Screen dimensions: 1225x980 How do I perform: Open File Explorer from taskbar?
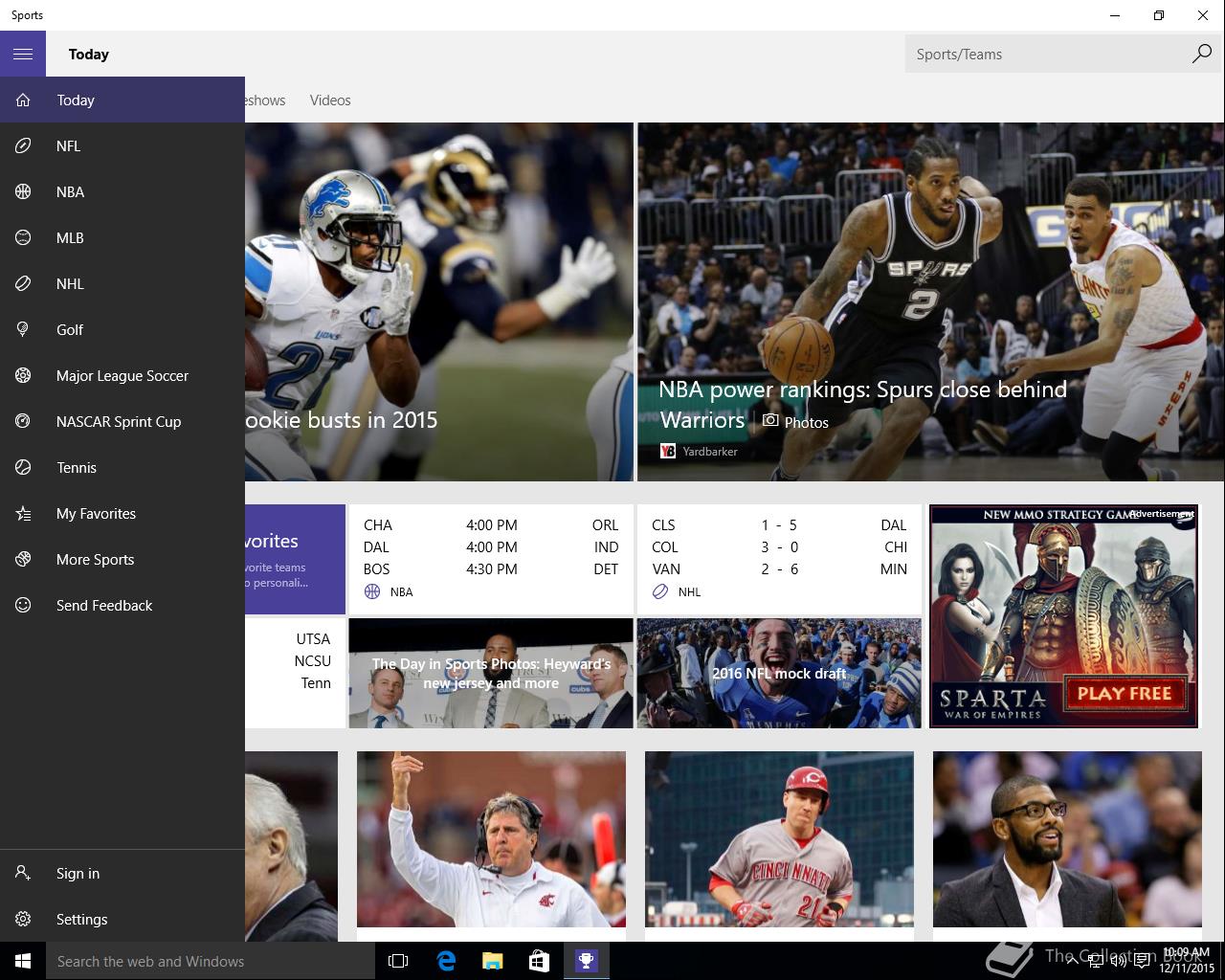click(x=492, y=961)
